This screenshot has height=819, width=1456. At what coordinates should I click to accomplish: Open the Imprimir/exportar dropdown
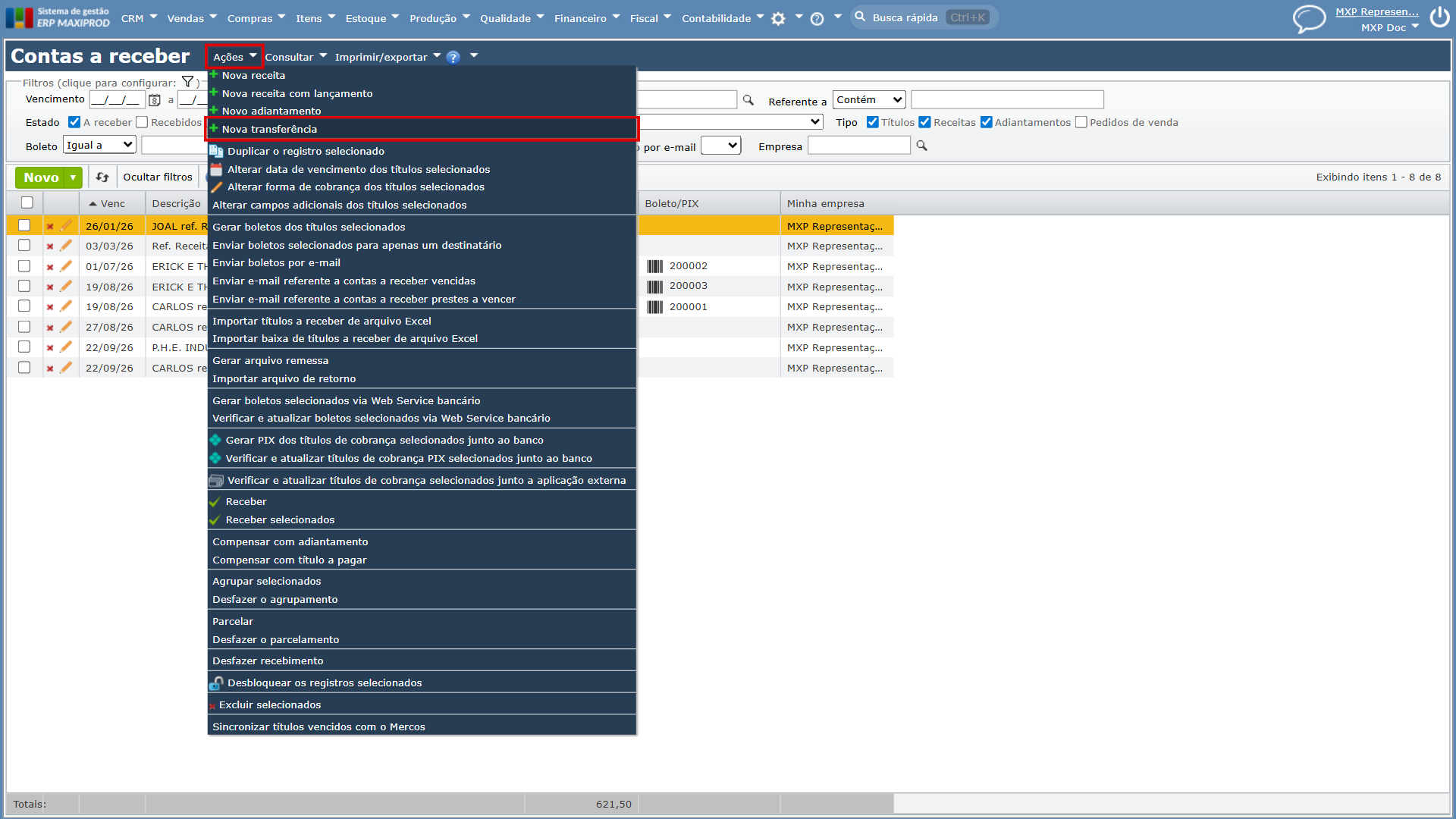388,57
